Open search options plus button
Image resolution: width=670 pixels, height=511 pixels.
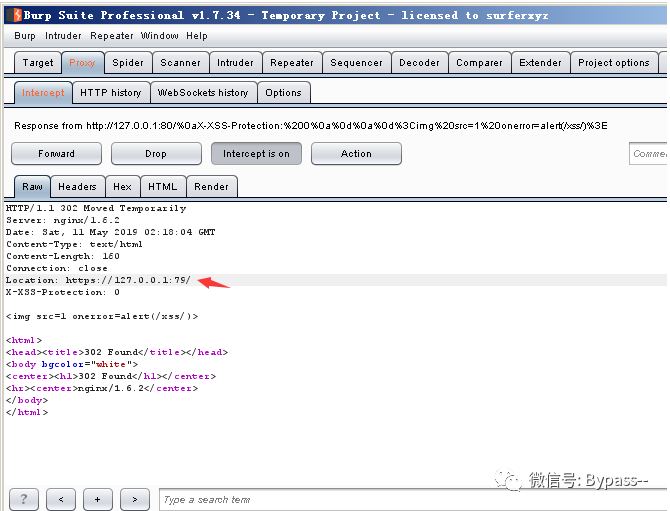(98, 499)
